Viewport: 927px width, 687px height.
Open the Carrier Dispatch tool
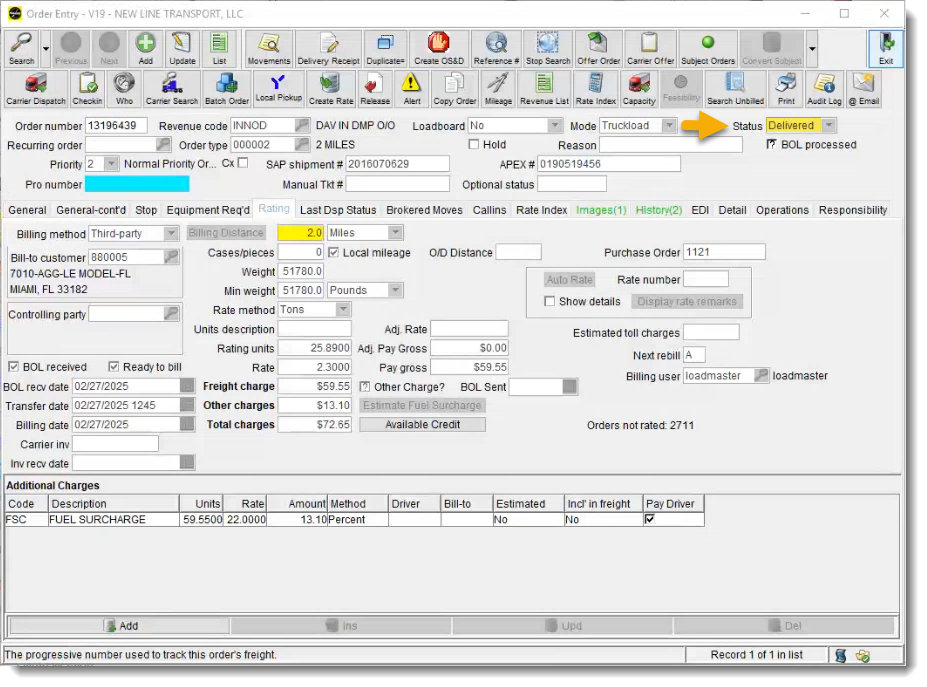click(x=35, y=89)
